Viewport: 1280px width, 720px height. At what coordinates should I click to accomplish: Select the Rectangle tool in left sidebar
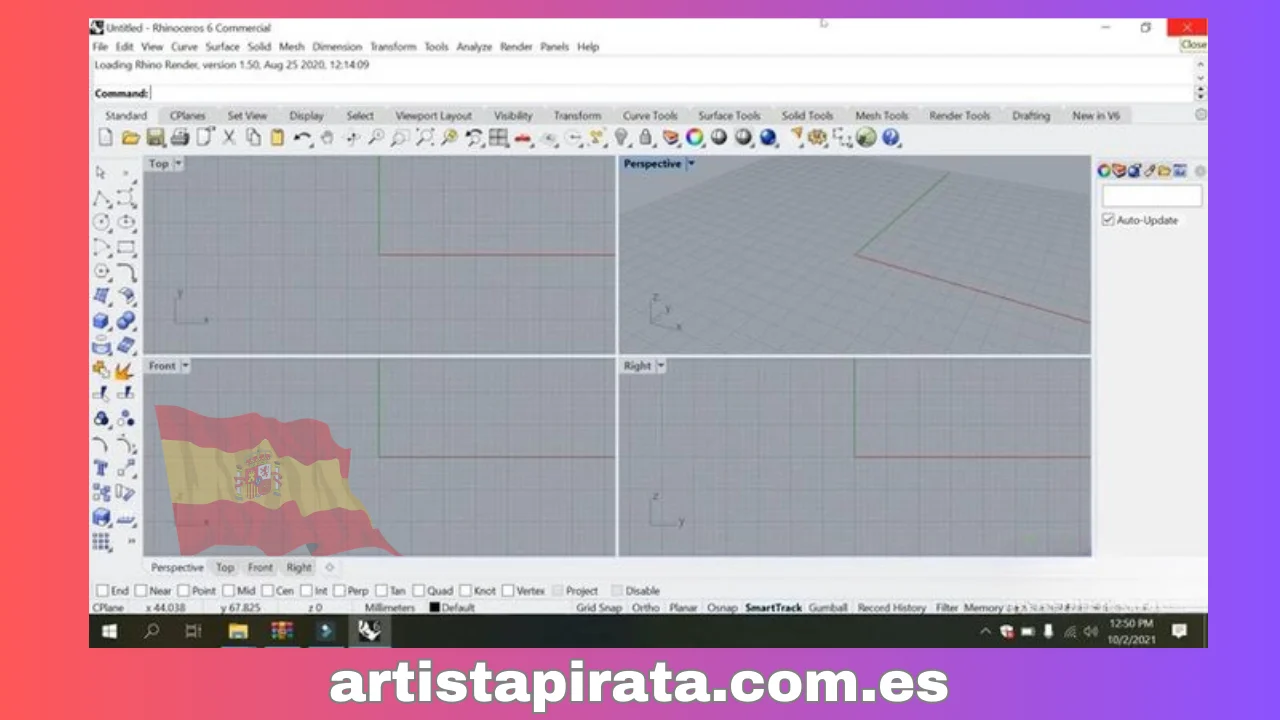pyautogui.click(x=126, y=247)
